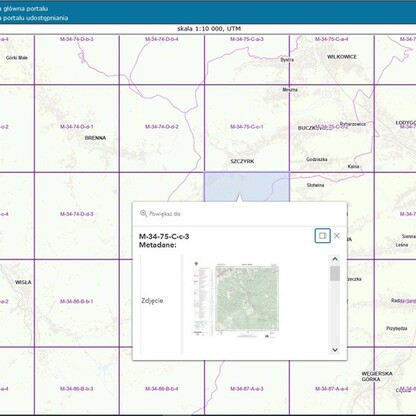Click the Górki Małe place label
416x416 pixels.
click(17, 58)
